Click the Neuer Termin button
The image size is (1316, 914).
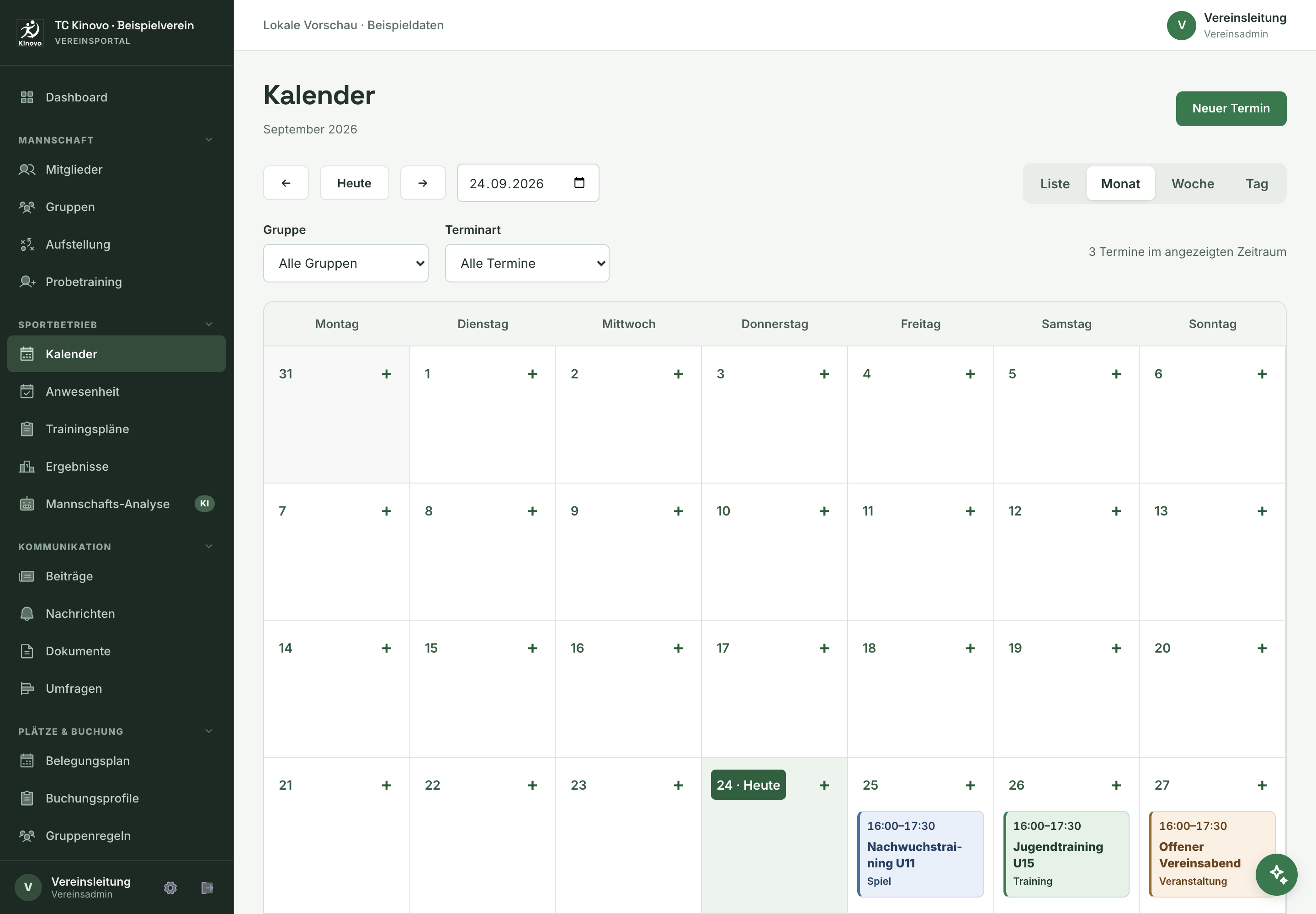[1231, 109]
